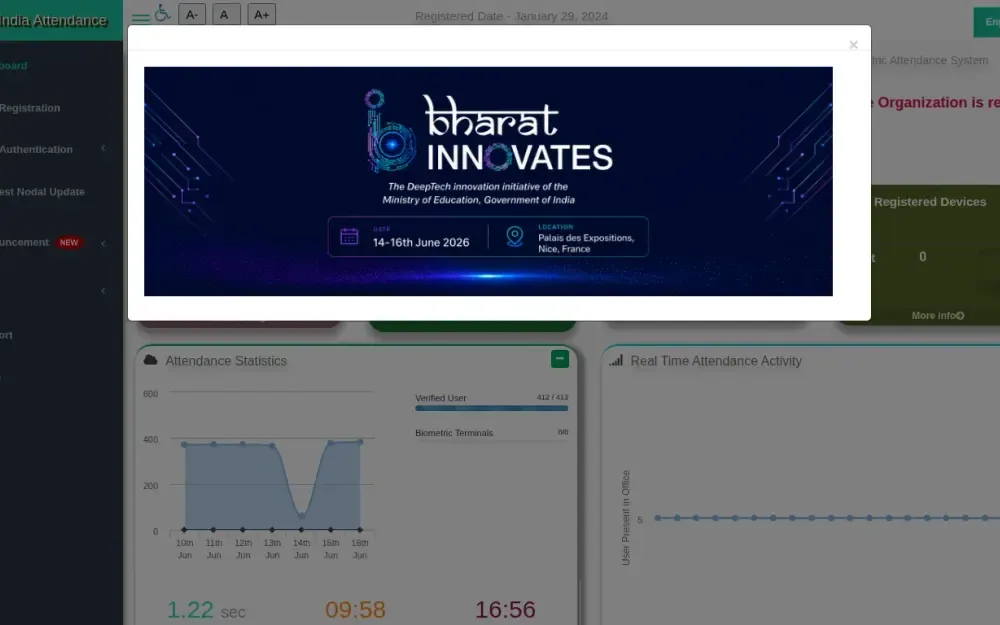Viewport: 1000px width, 625px height.
Task: Click the Verified User progress bar
Action: (x=492, y=408)
